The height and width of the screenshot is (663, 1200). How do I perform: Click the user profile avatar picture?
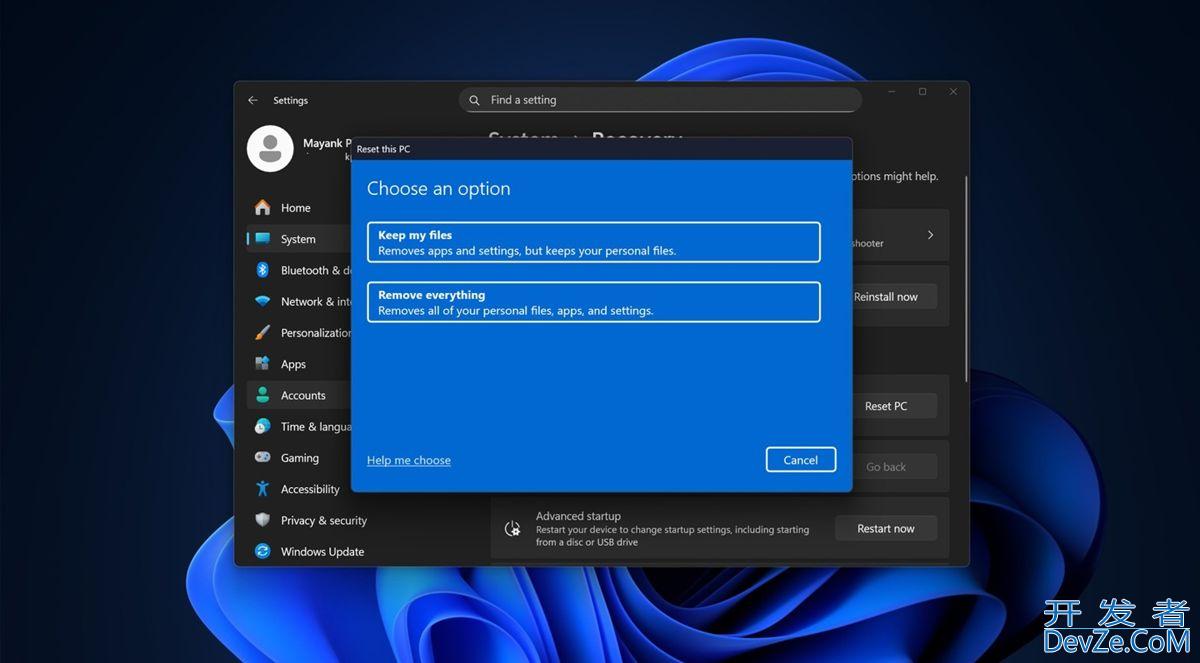[270, 149]
